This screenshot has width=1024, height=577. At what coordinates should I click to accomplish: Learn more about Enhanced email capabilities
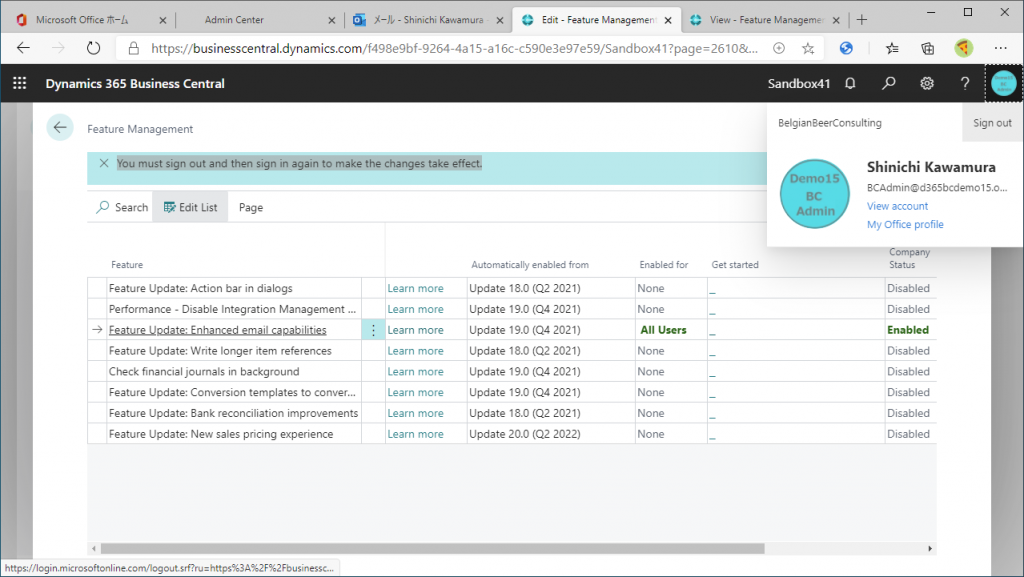coord(415,330)
